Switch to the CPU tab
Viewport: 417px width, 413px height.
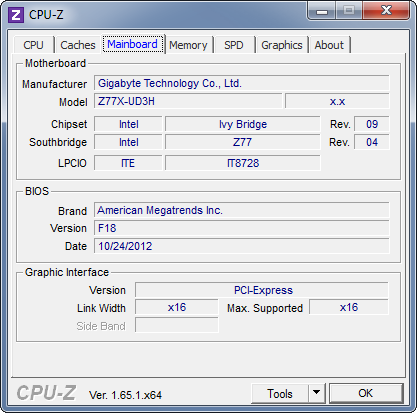coord(33,45)
